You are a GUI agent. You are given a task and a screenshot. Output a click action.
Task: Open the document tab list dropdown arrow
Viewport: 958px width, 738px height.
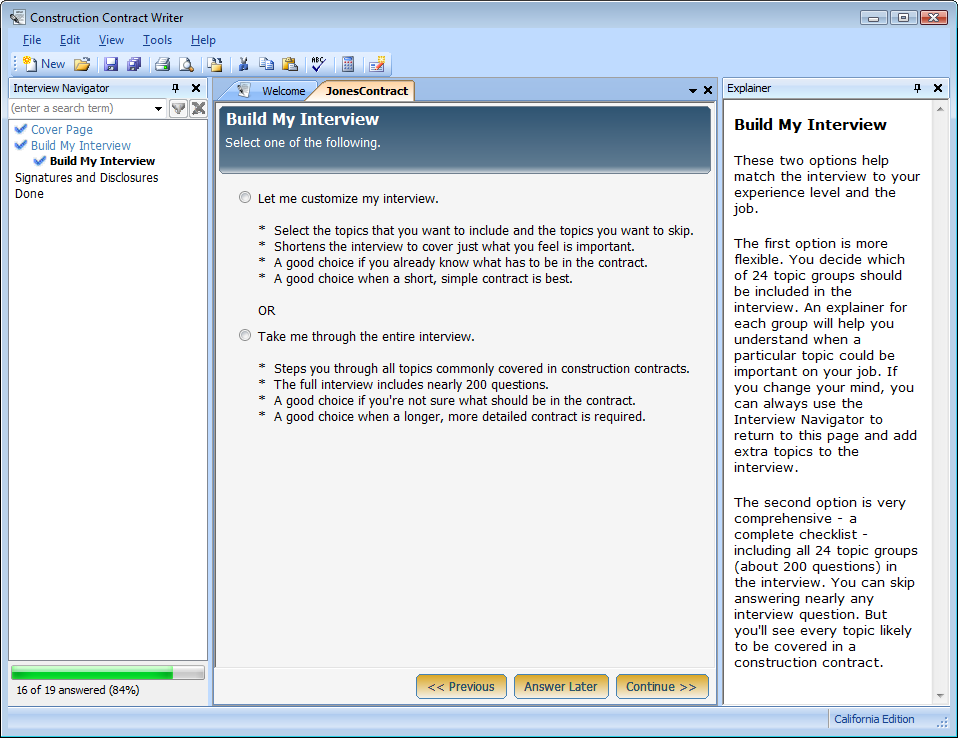[693, 90]
